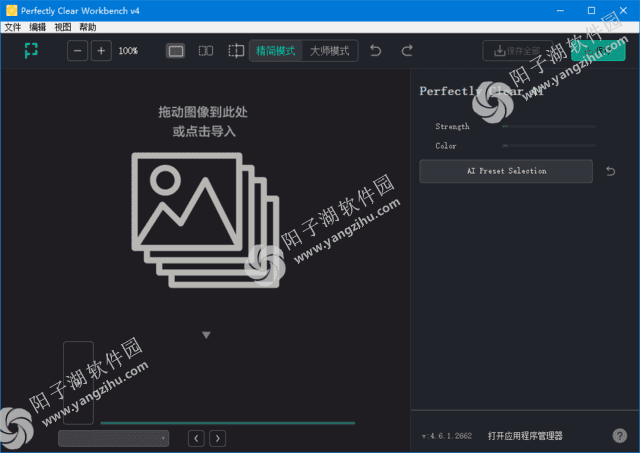
Task: Select the side-by-side compare view
Action: 206,51
